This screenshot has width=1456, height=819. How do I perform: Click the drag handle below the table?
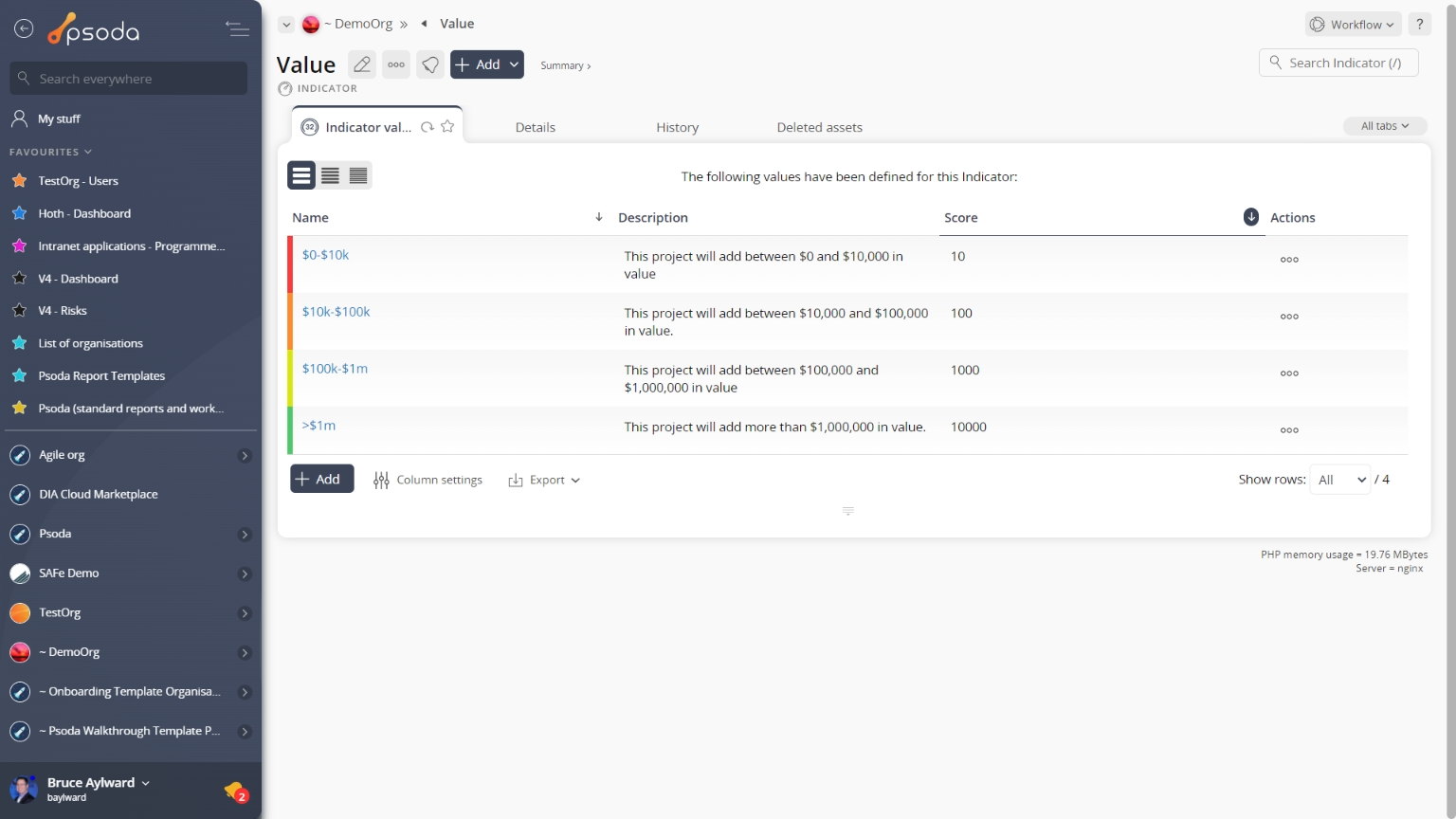coord(848,511)
